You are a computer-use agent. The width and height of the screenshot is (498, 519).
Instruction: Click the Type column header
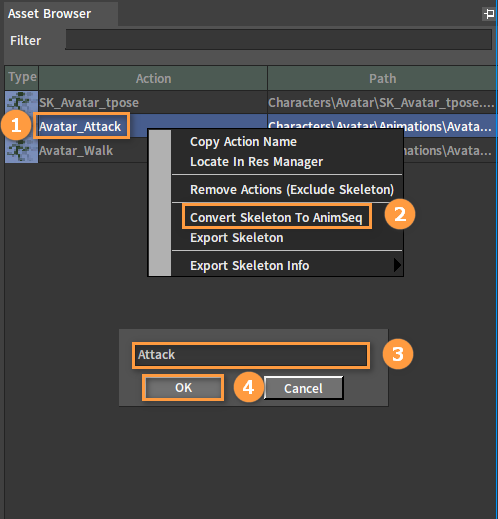pyautogui.click(x=22, y=78)
